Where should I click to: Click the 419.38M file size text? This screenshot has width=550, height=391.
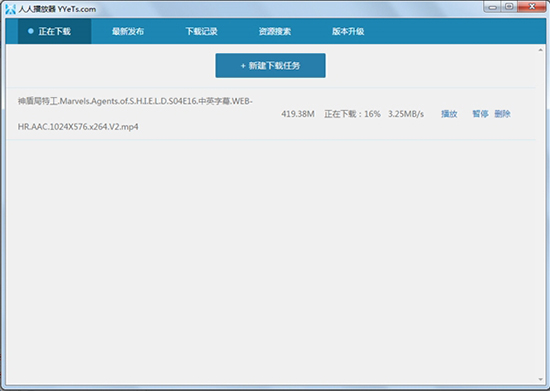point(298,114)
